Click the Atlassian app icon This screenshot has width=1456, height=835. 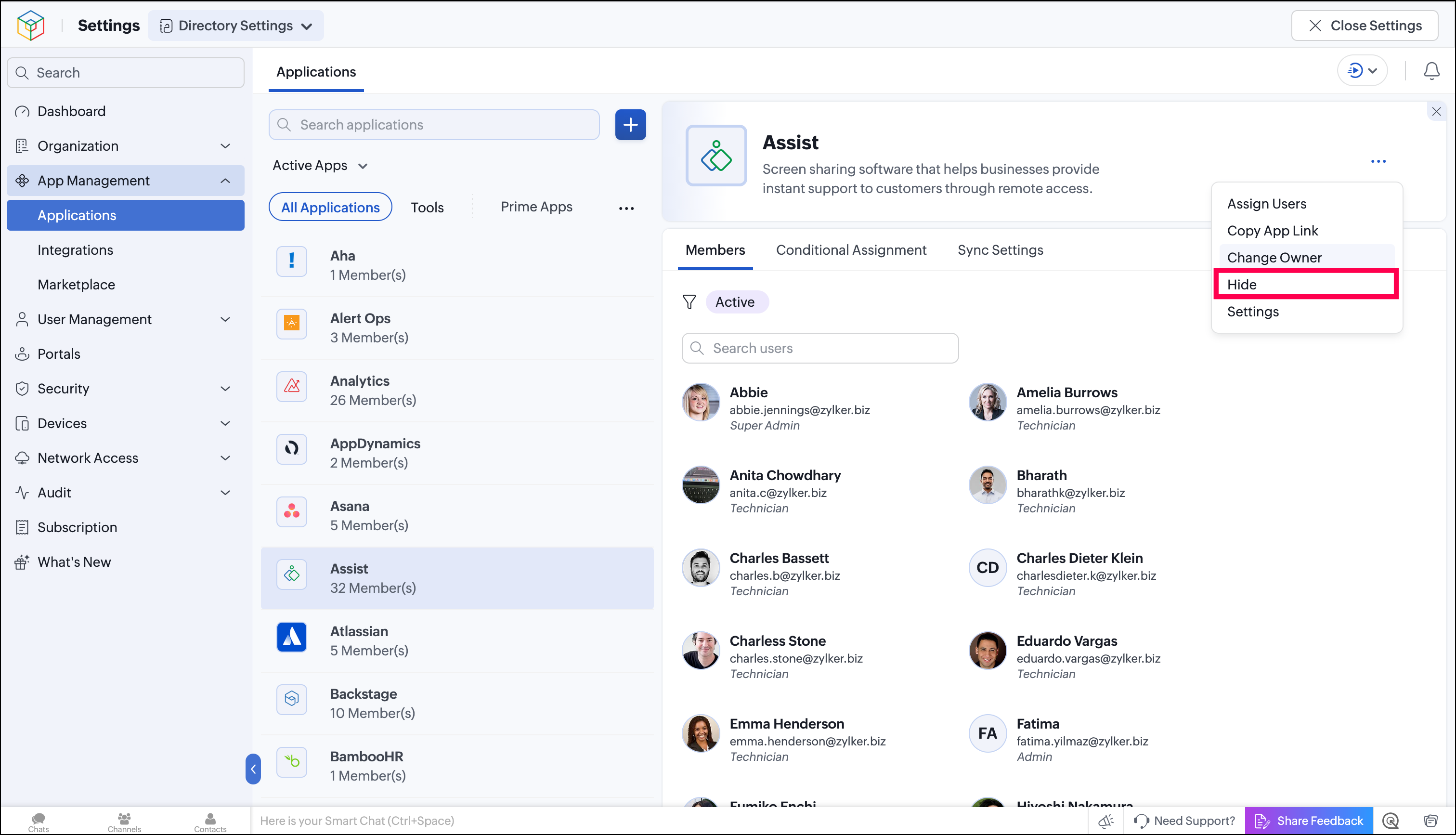[x=292, y=637]
